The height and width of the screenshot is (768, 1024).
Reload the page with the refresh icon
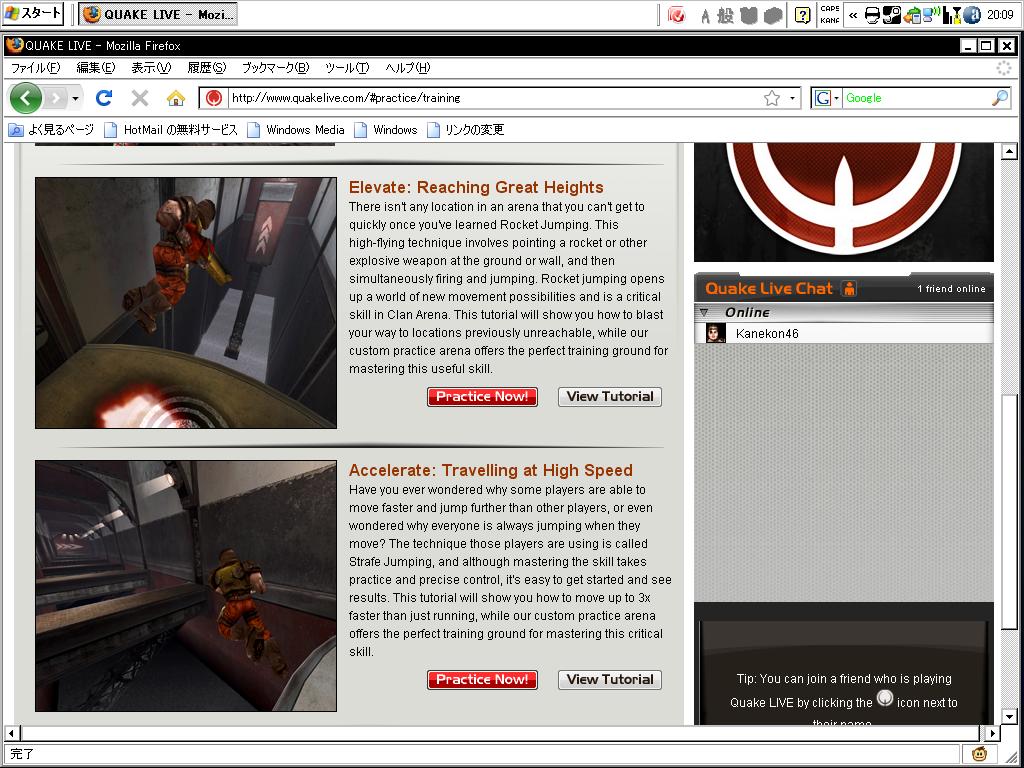104,98
